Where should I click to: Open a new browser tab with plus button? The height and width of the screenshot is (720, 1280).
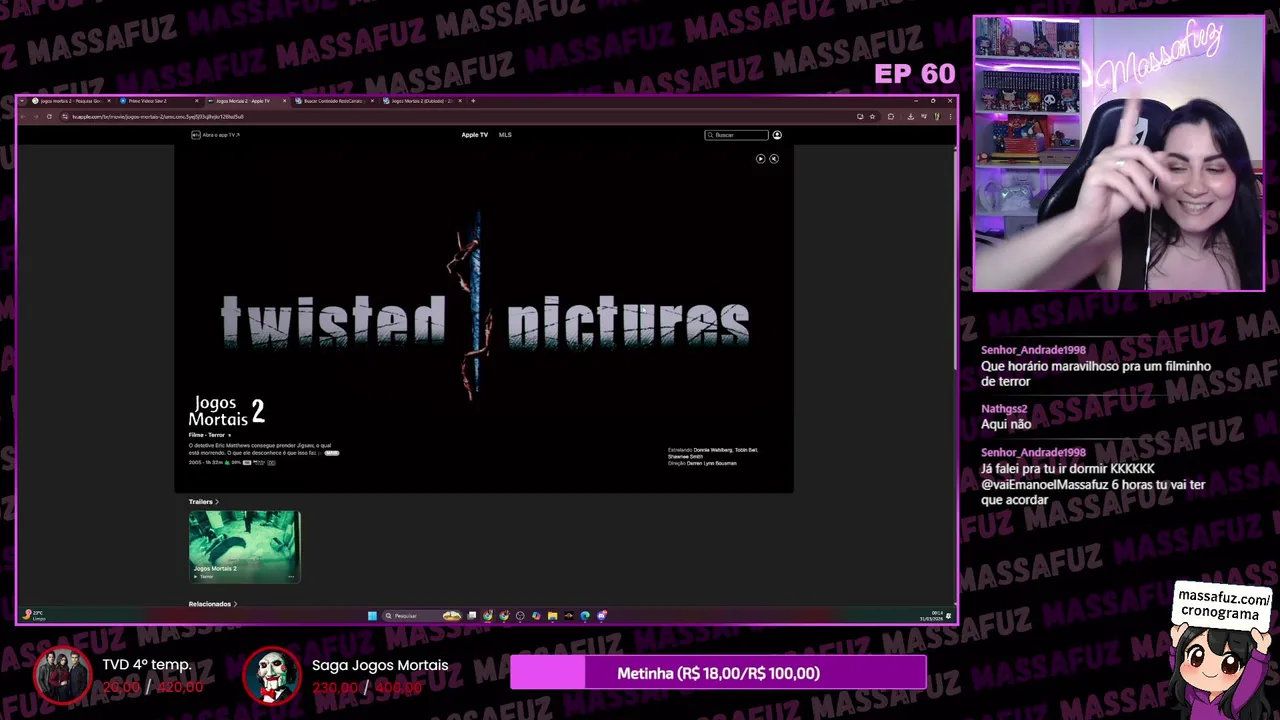tap(474, 101)
